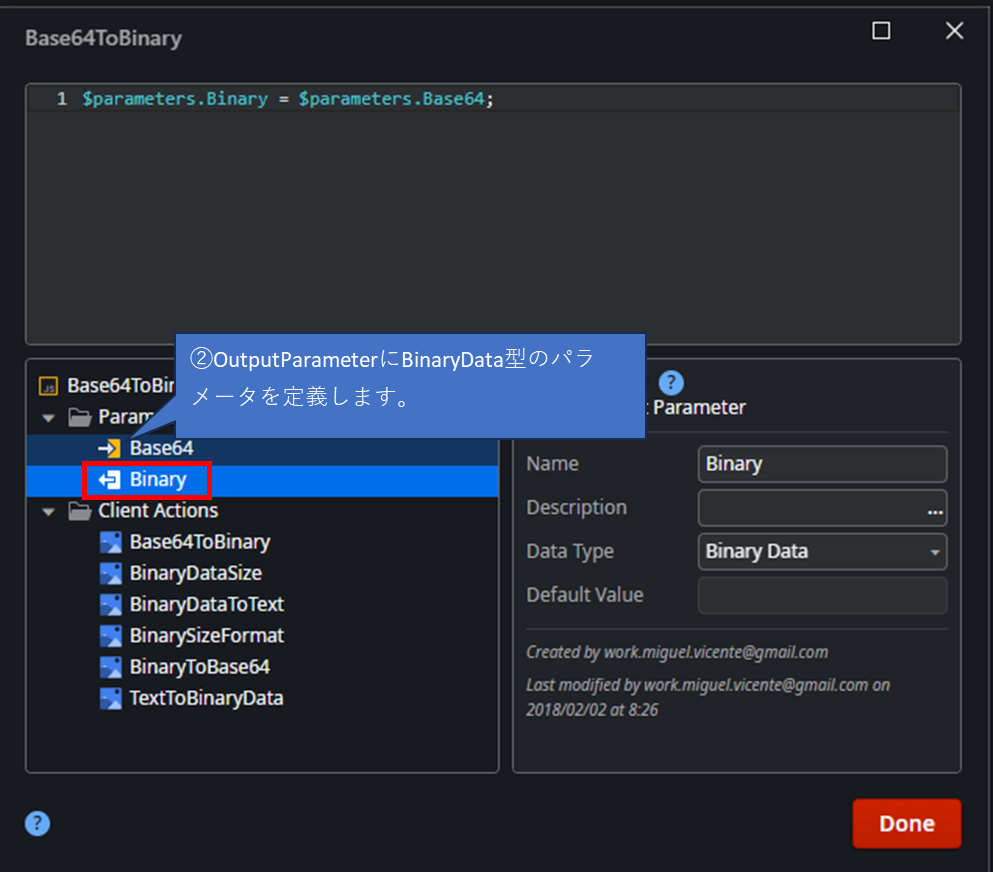Screen dimensions: 993x872
Task: Click the BinaryDataSize action icon
Action: [x=111, y=573]
